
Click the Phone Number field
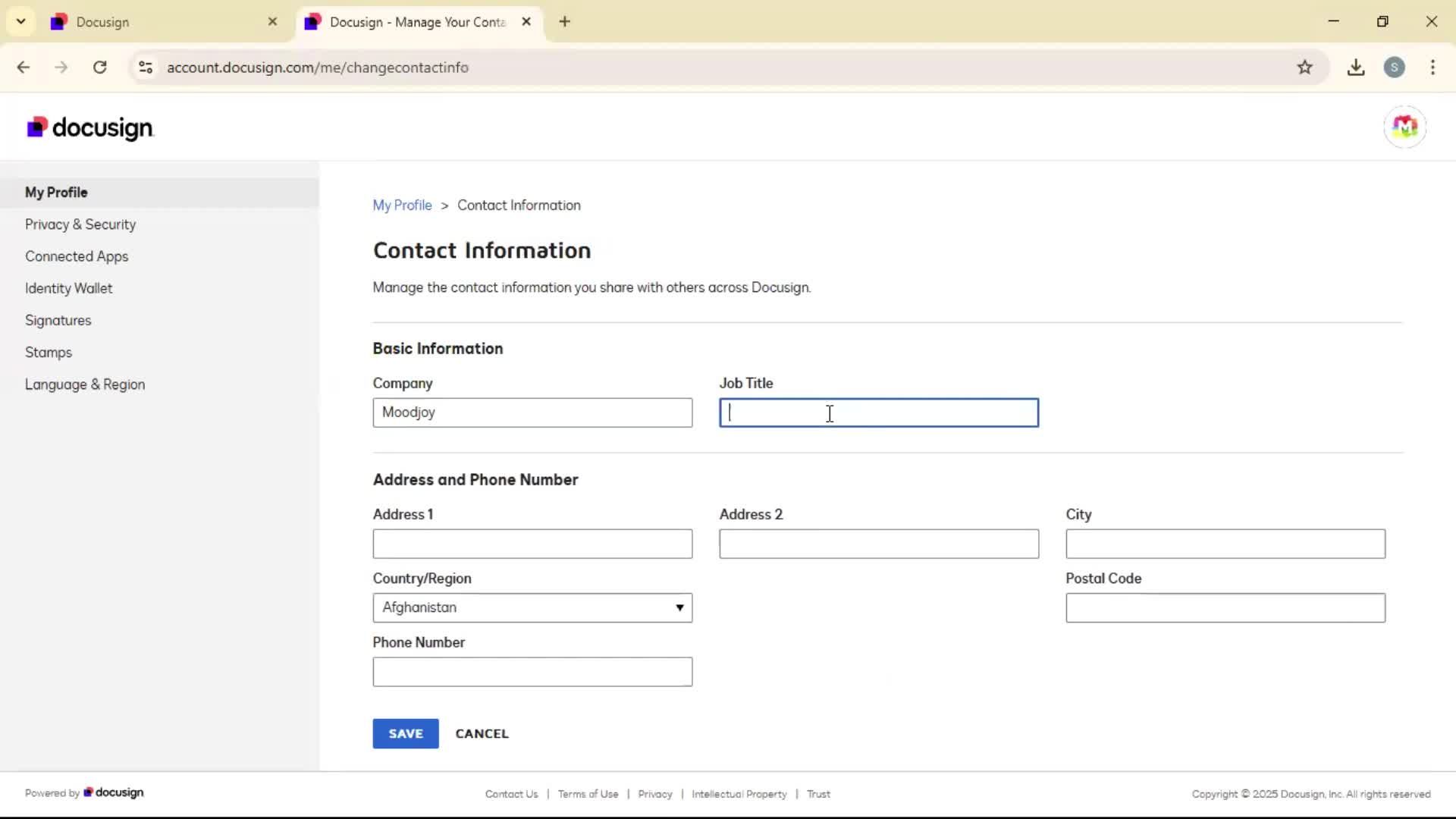coord(532,672)
